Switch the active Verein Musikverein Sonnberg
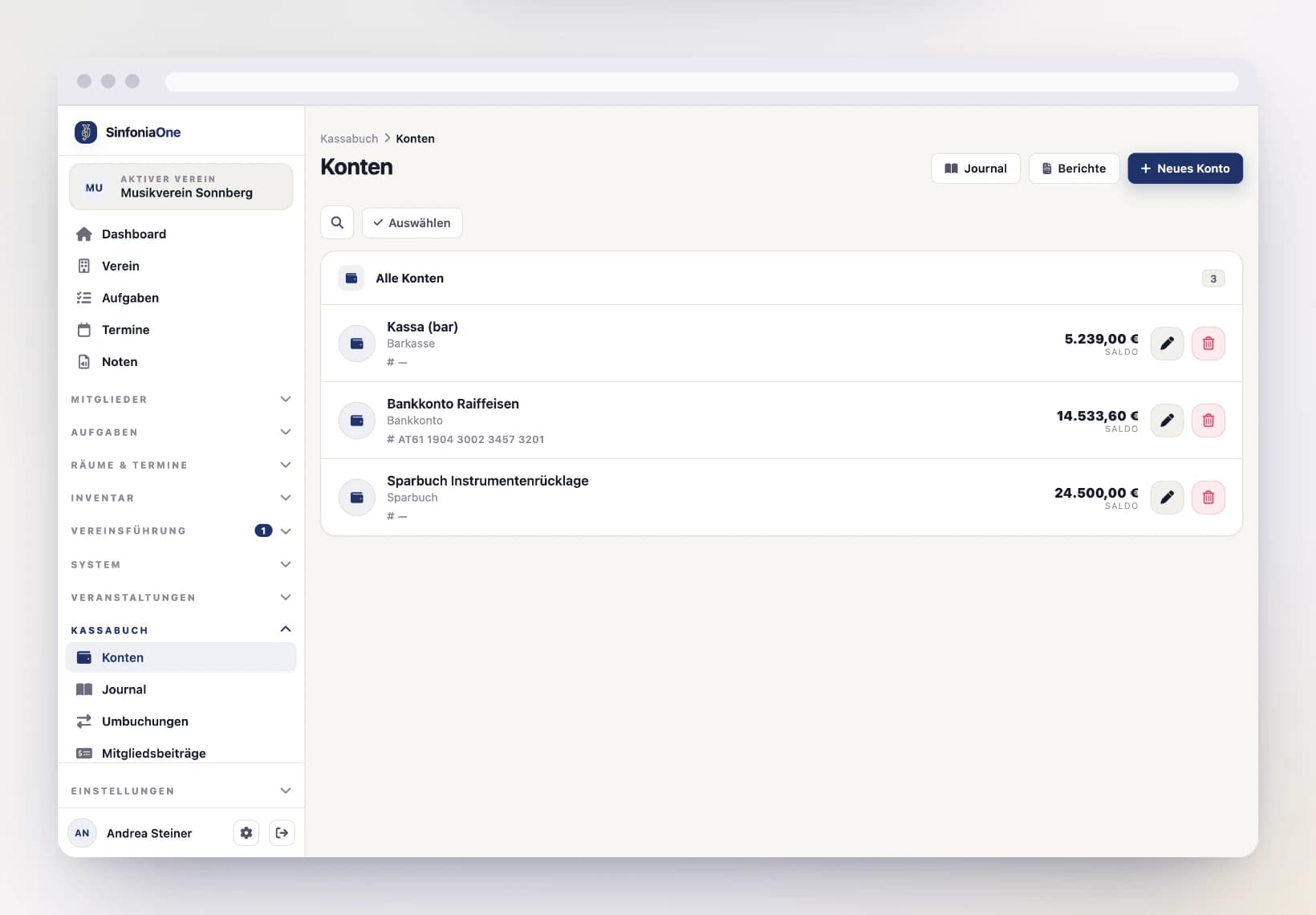Image resolution: width=1316 pixels, height=915 pixels. [181, 187]
